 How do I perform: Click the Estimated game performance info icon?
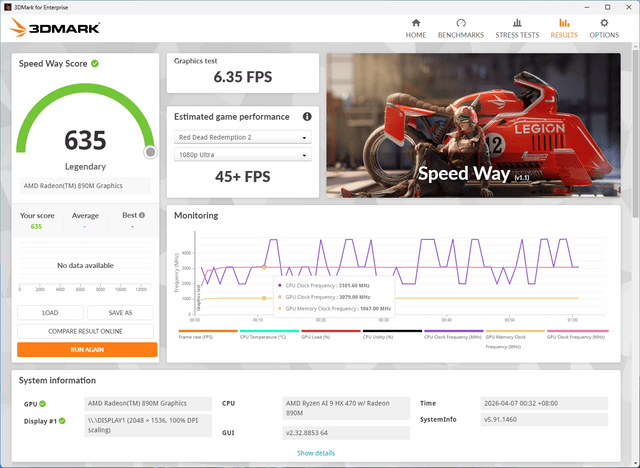[307, 117]
